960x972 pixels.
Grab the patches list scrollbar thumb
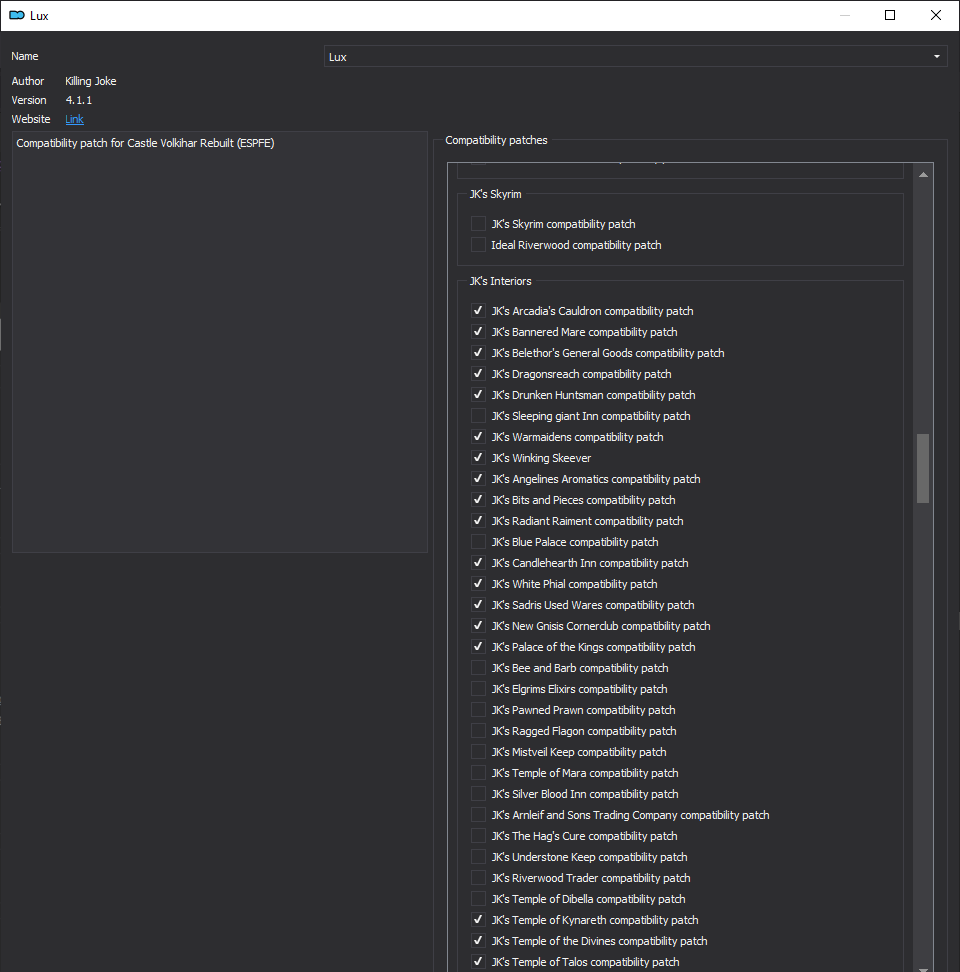(923, 469)
